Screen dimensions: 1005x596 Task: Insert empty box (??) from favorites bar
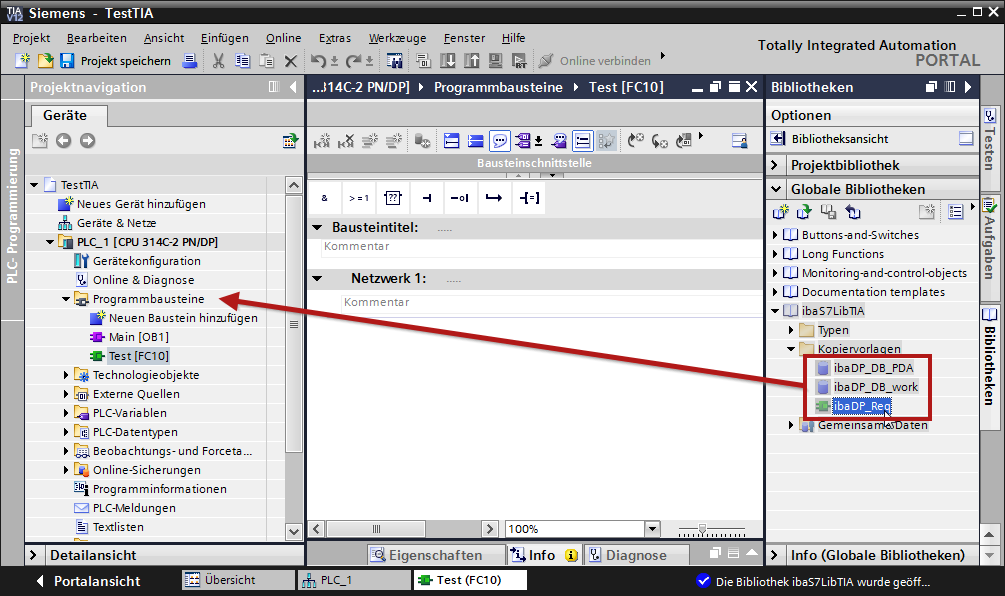(x=392, y=198)
